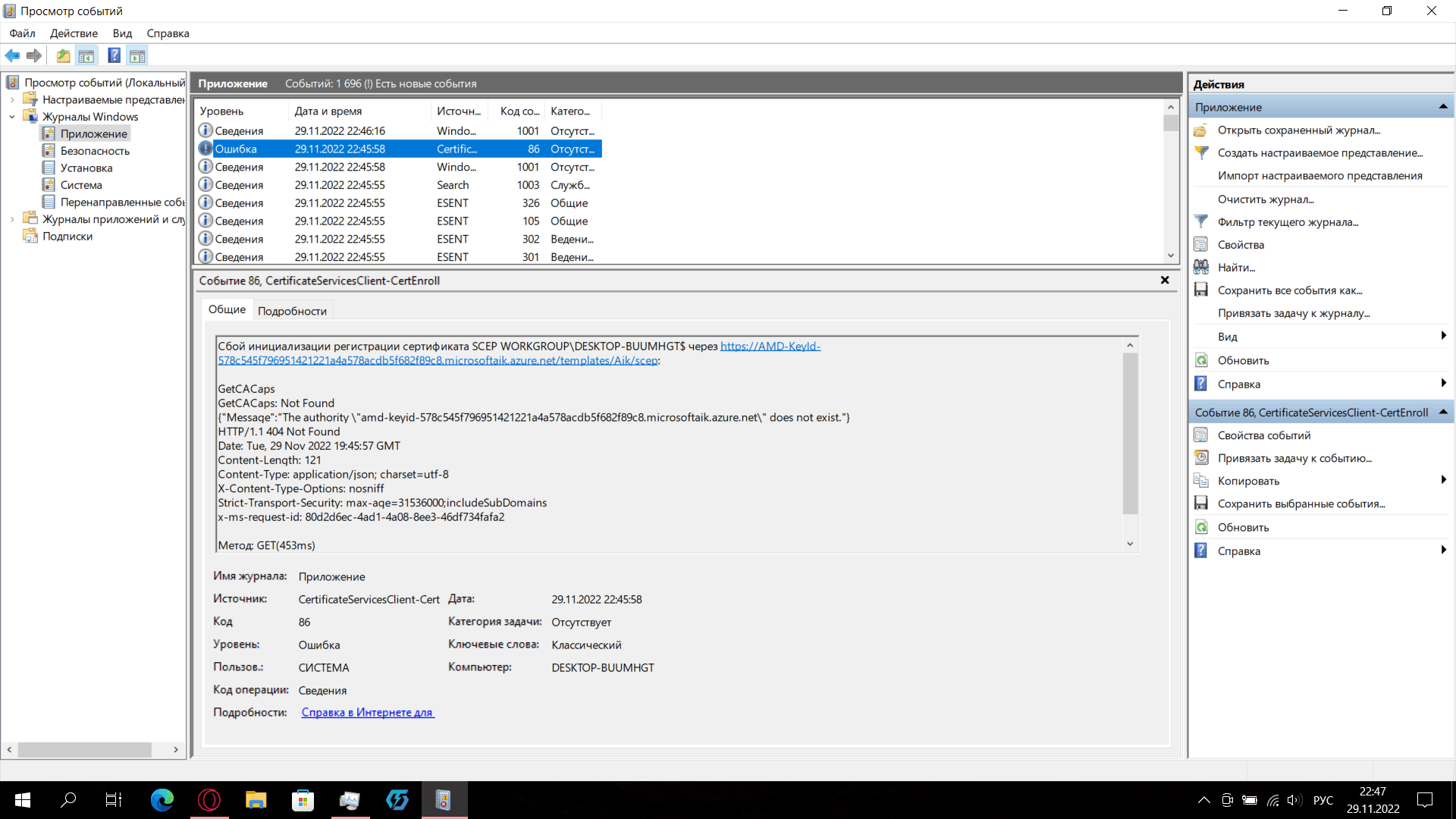1456x819 pixels.
Task: Open Microsoft Store from taskbar
Action: tap(303, 800)
